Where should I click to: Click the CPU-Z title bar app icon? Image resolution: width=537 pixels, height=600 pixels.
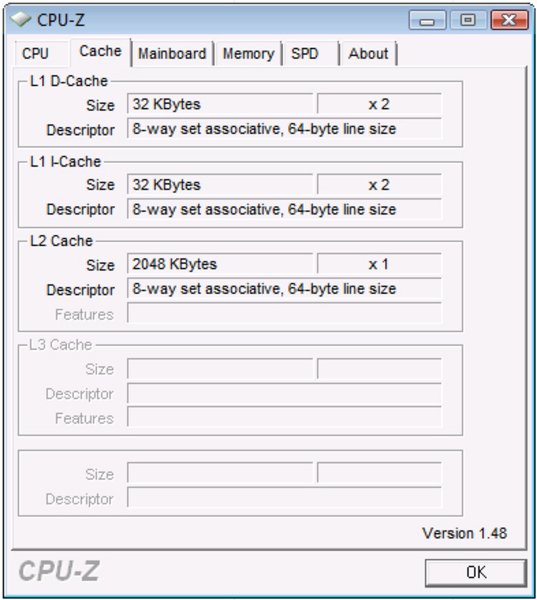(x=20, y=19)
